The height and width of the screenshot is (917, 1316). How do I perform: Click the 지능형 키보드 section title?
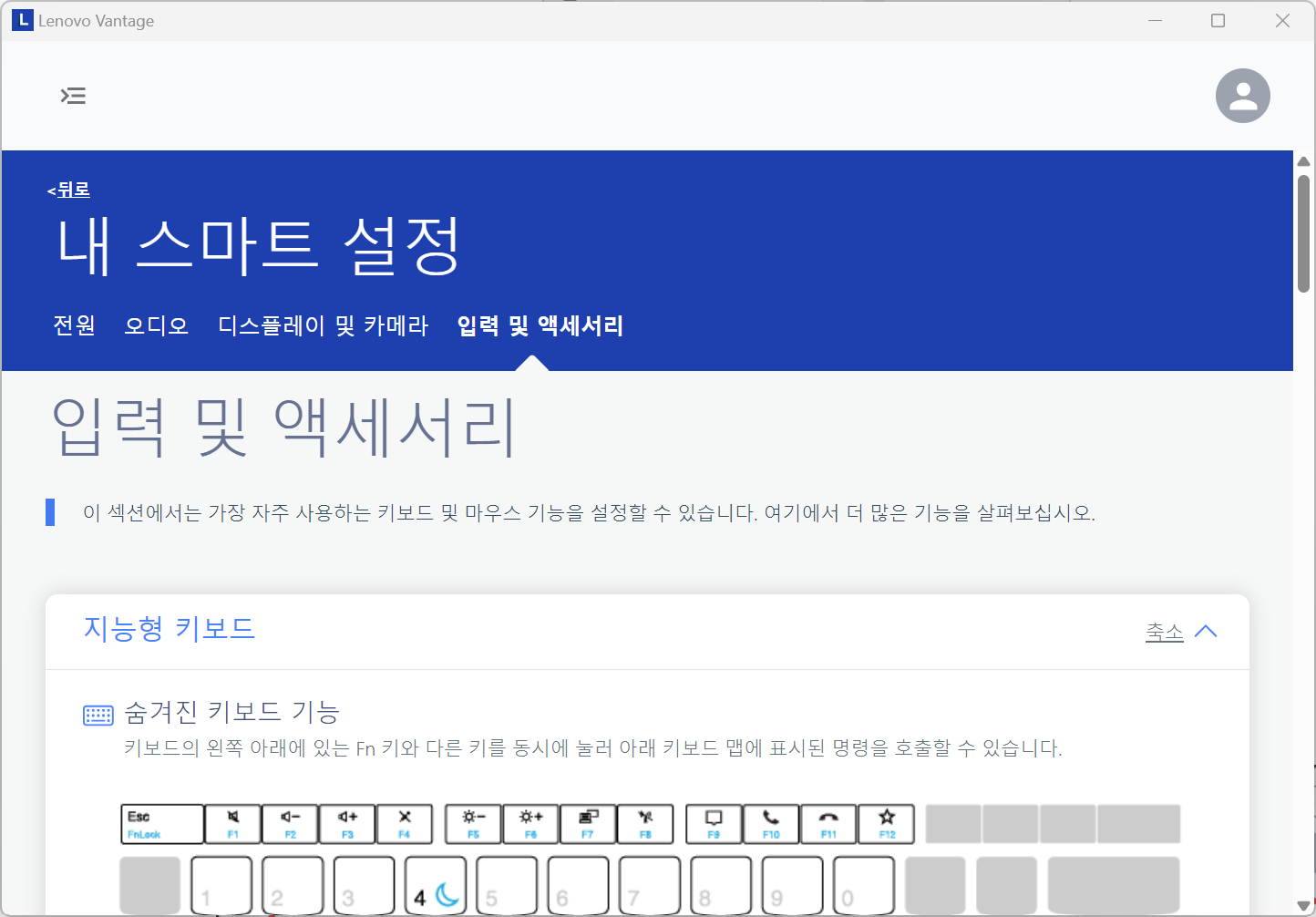pyautogui.click(x=169, y=629)
